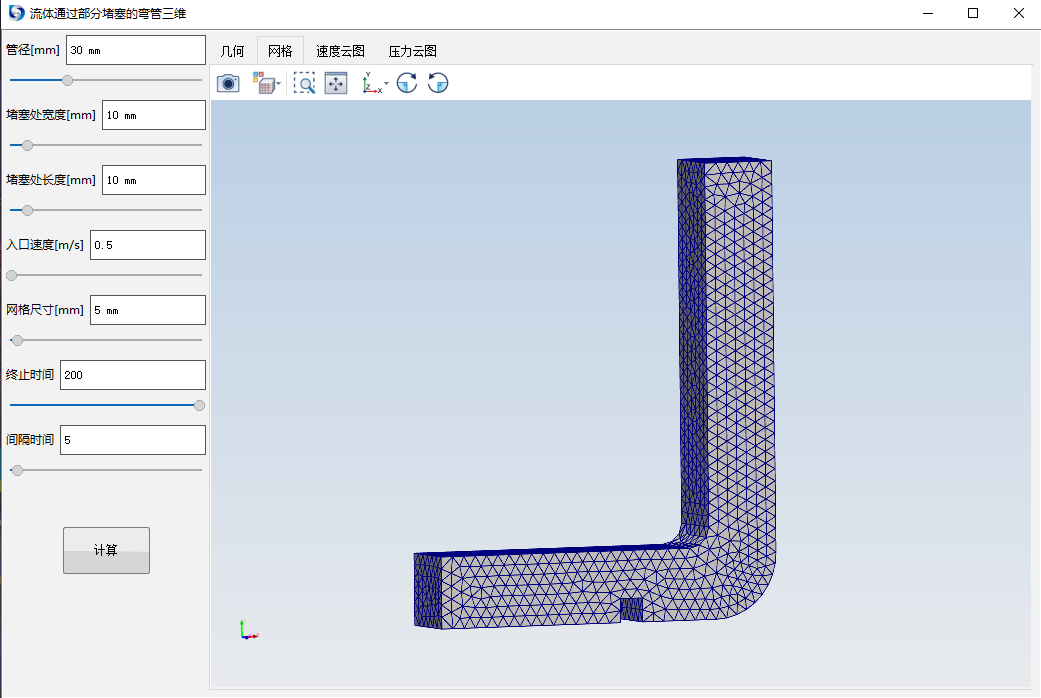Click the 堵塞处宽度 input field
Image resolution: width=1041 pixels, height=698 pixels.
point(154,116)
